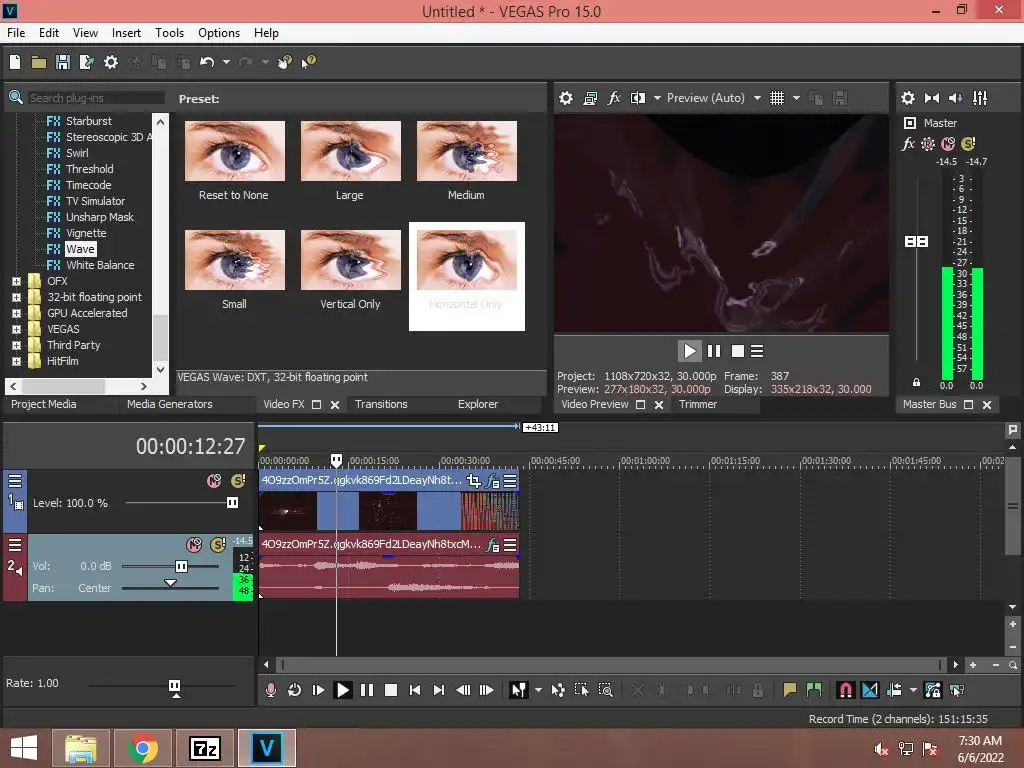
Task: Open Video Preview properties gear icon
Action: 566,98
